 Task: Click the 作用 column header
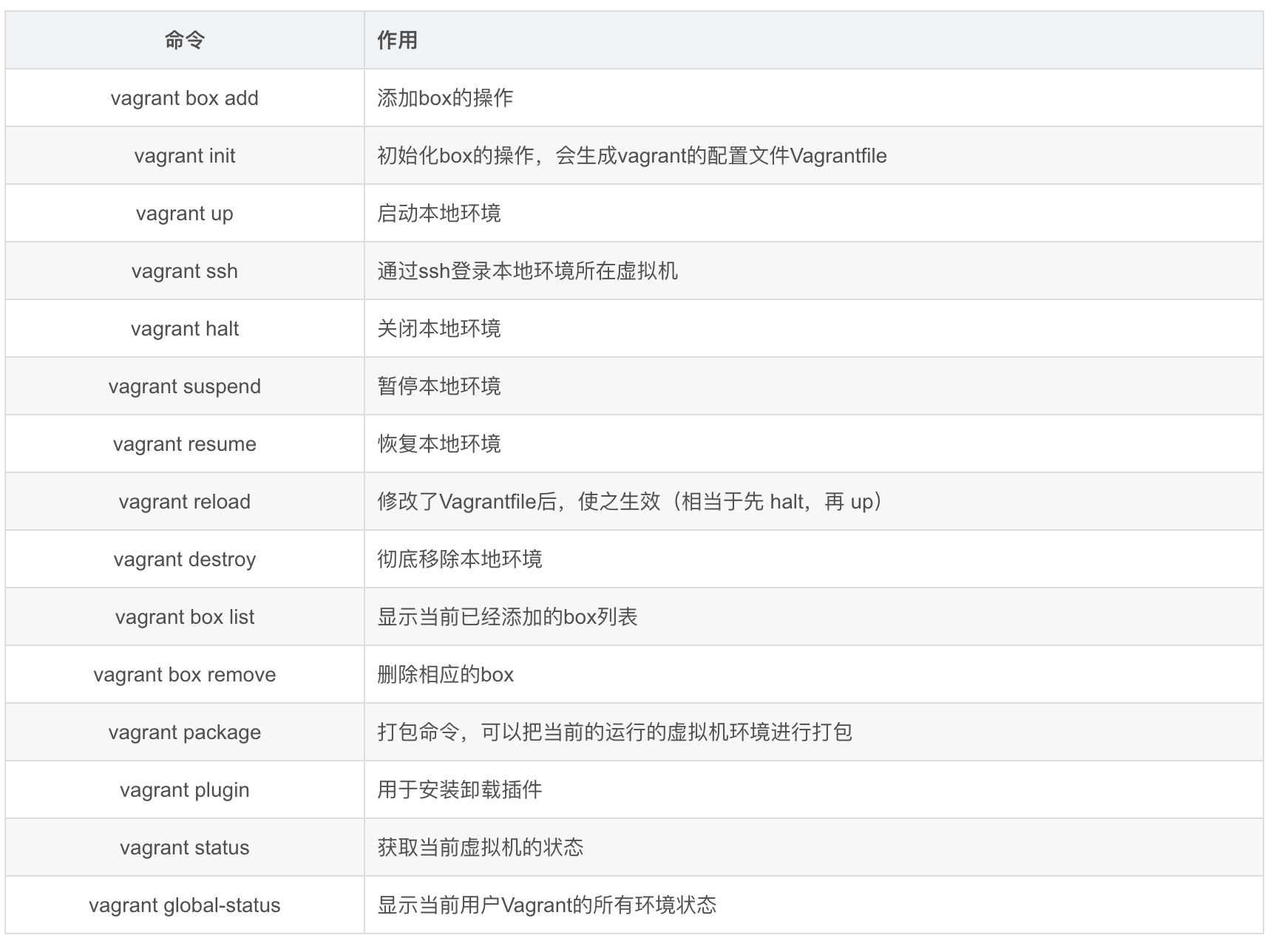pos(398,41)
